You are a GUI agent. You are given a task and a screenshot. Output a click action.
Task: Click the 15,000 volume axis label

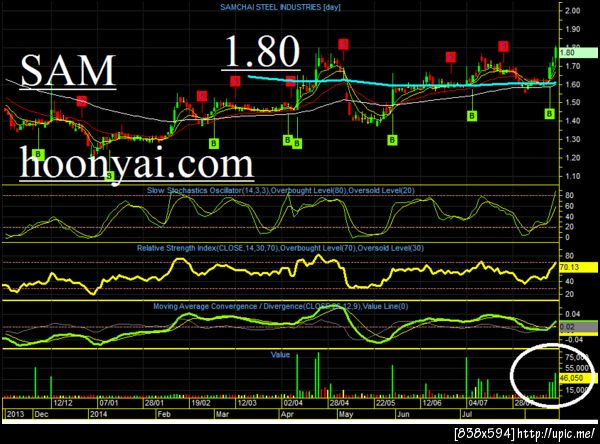click(x=577, y=390)
